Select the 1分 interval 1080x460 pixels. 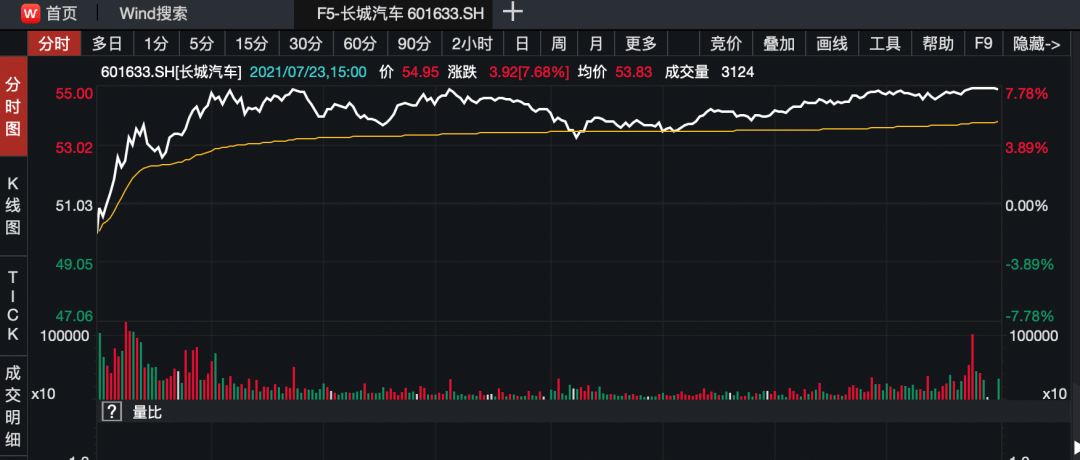[156, 44]
